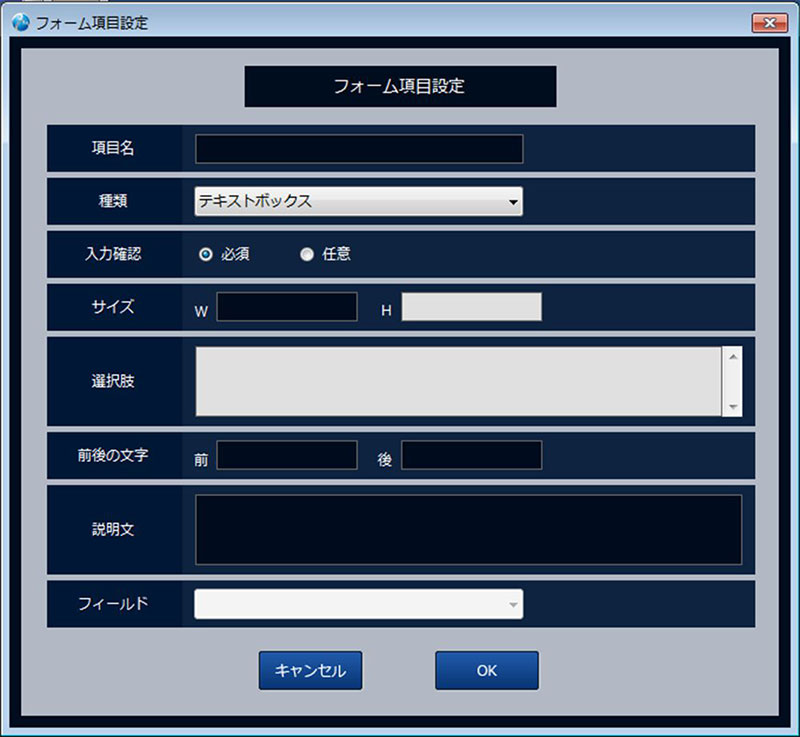Click inside the 説明文 text area
The image size is (800, 737).
pyautogui.click(x=468, y=529)
